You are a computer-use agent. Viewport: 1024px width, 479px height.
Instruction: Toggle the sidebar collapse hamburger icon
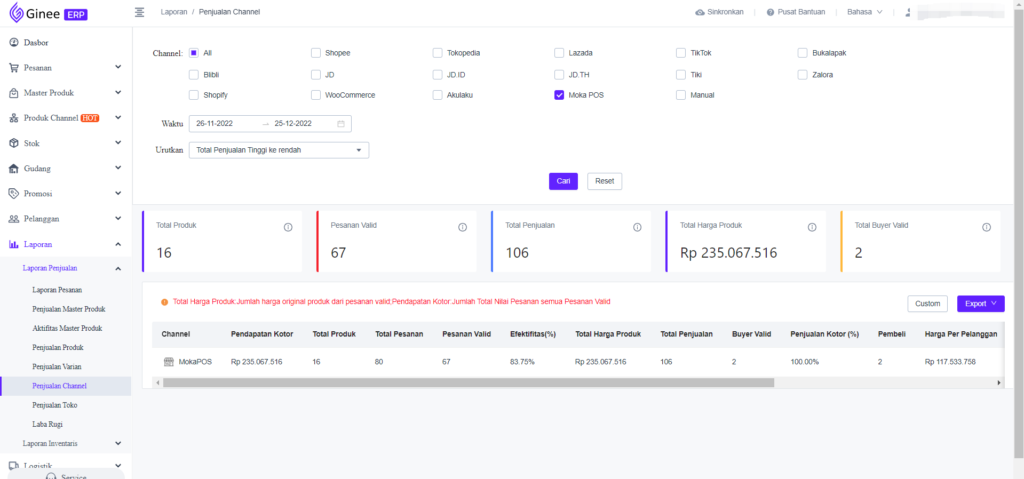point(139,12)
